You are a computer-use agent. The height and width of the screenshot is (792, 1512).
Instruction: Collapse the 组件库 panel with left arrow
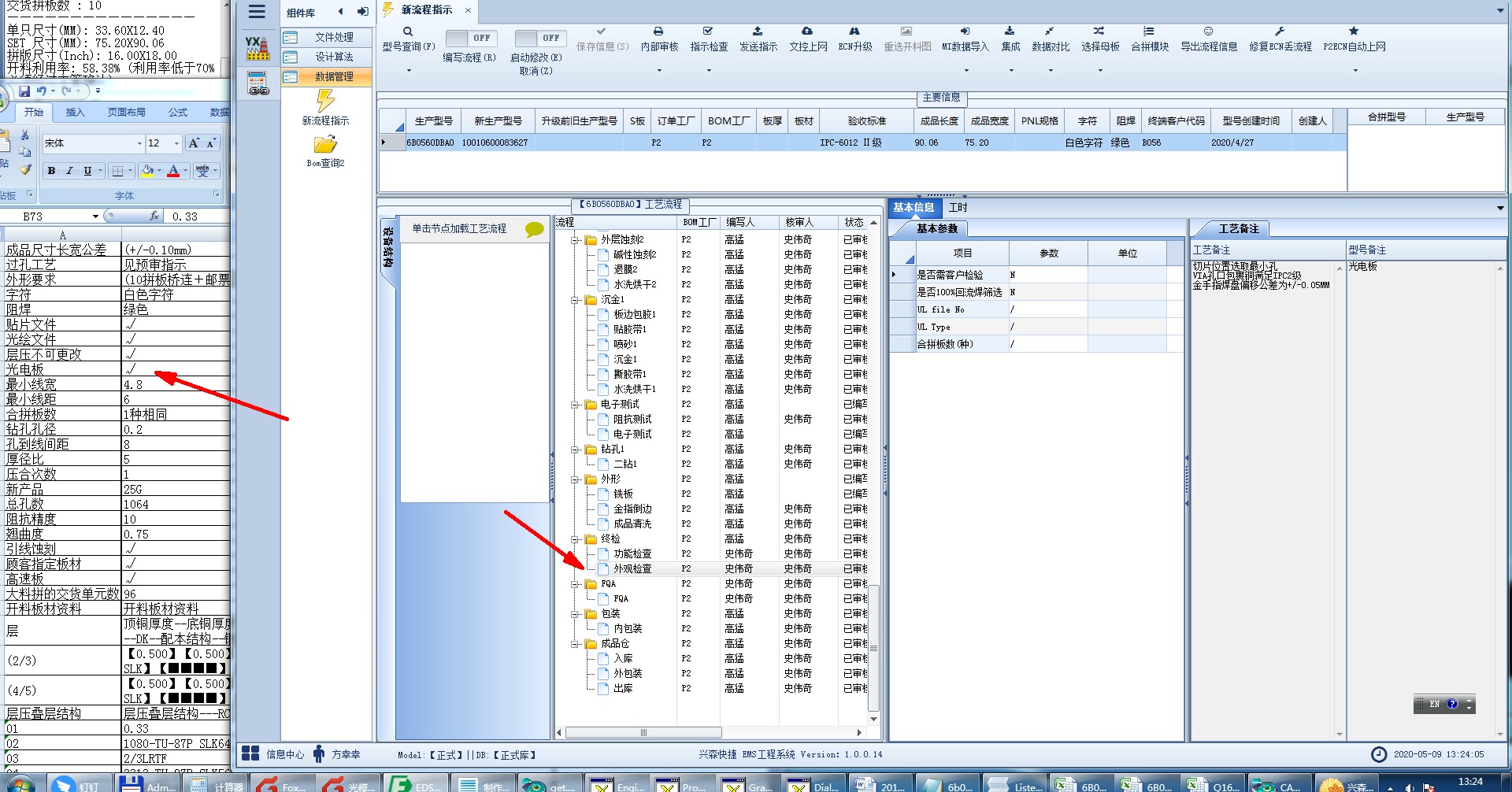click(340, 12)
